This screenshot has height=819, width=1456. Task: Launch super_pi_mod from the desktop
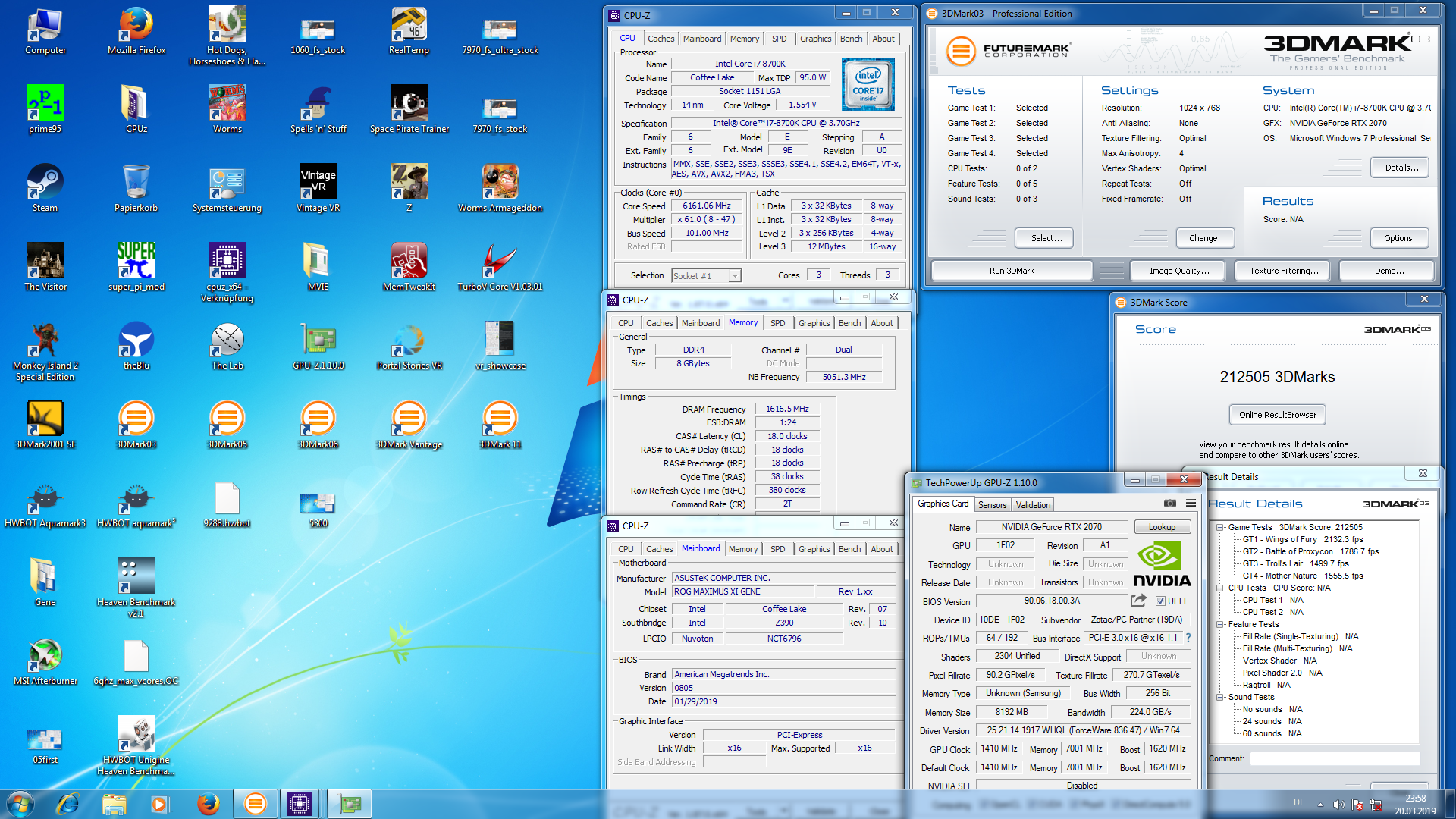(136, 268)
